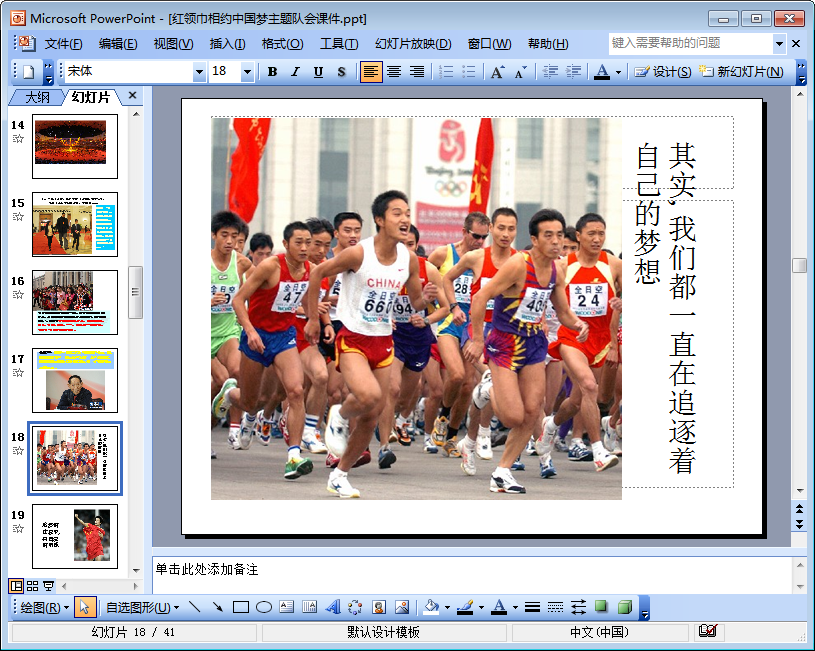Expand the fill color dropdown arrow
This screenshot has width=815, height=651.
point(447,607)
